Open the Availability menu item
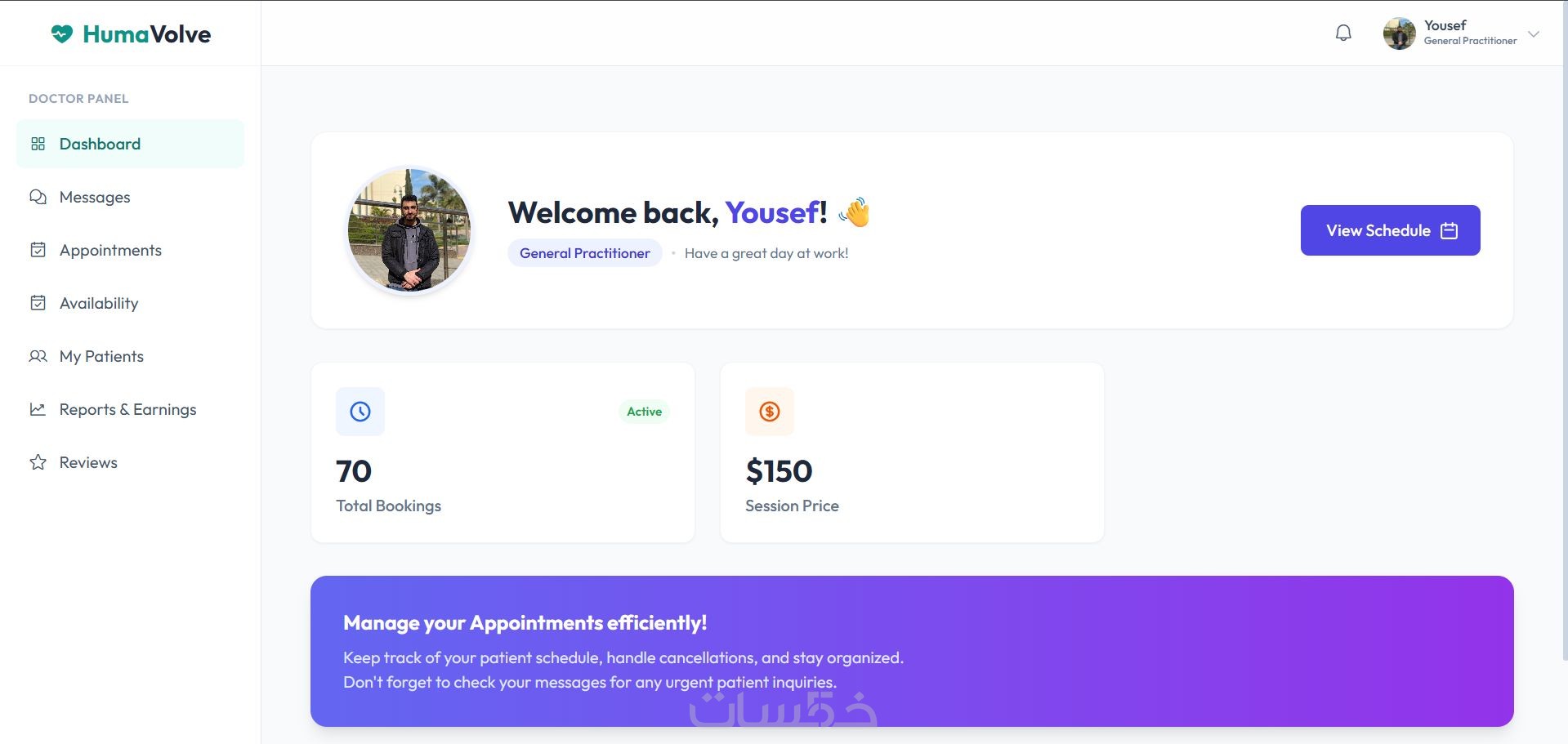 pyautogui.click(x=99, y=304)
